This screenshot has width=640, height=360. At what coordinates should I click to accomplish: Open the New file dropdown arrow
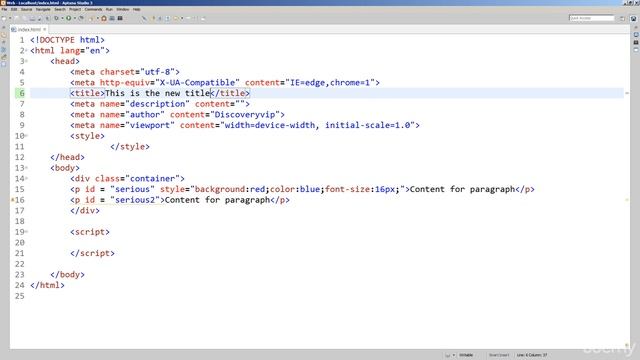point(10,18)
